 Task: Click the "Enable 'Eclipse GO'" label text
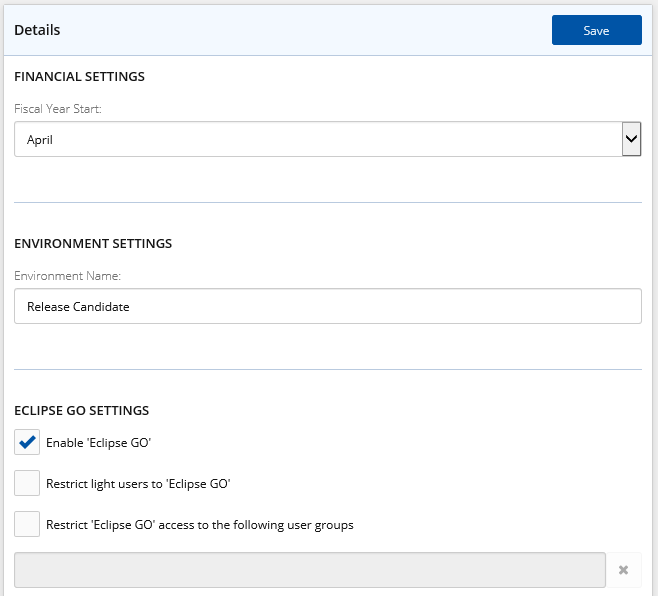98,442
